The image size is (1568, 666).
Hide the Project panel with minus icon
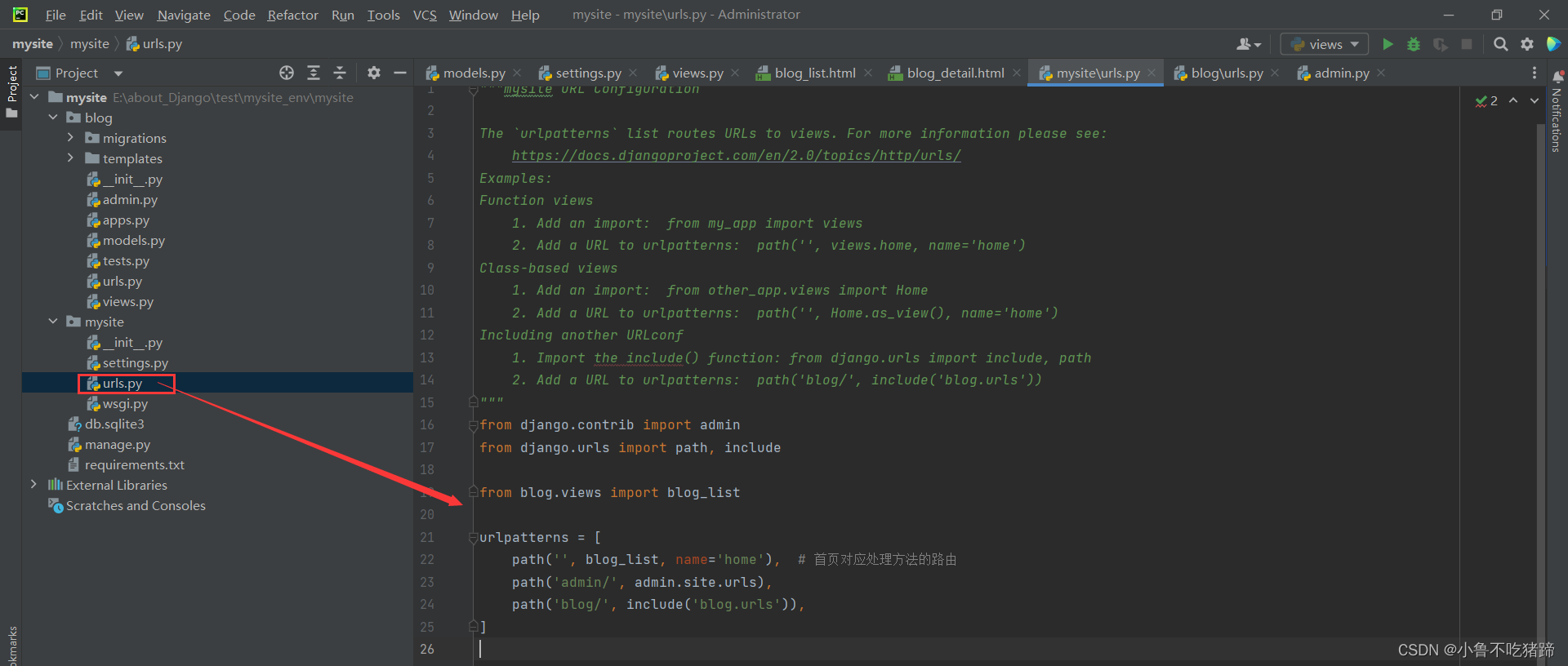point(400,73)
